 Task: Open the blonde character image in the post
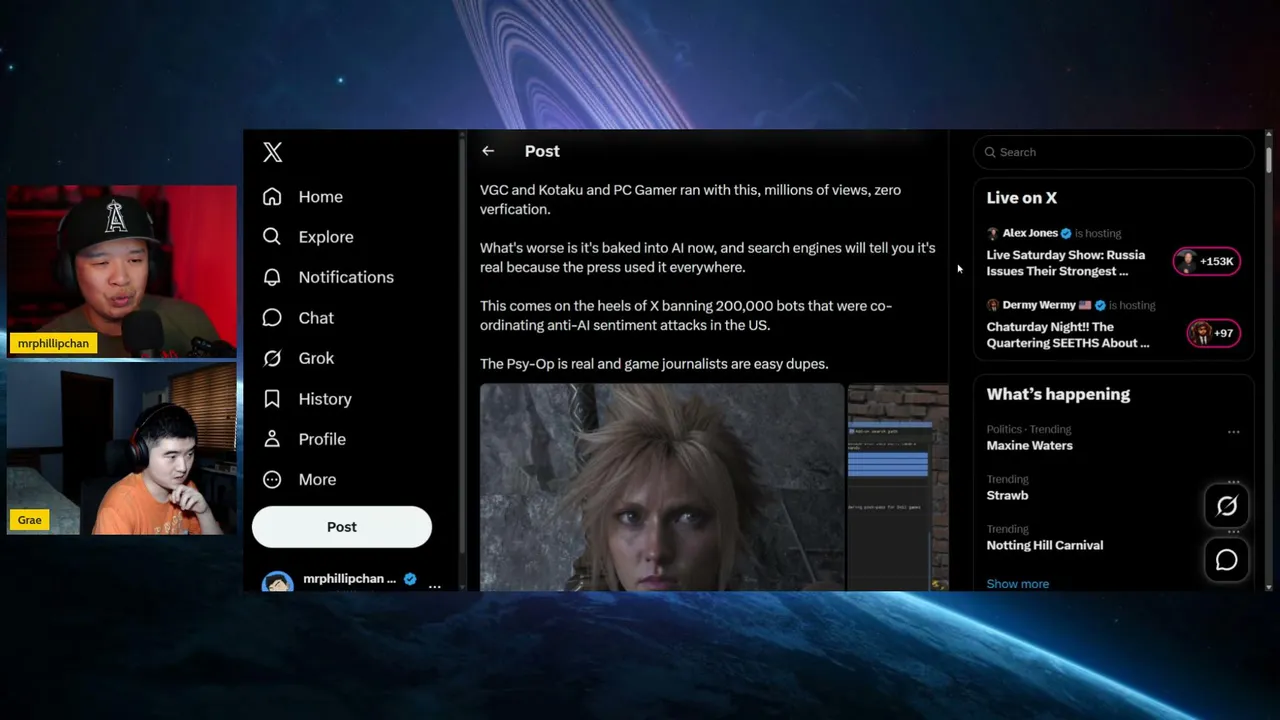pos(662,487)
